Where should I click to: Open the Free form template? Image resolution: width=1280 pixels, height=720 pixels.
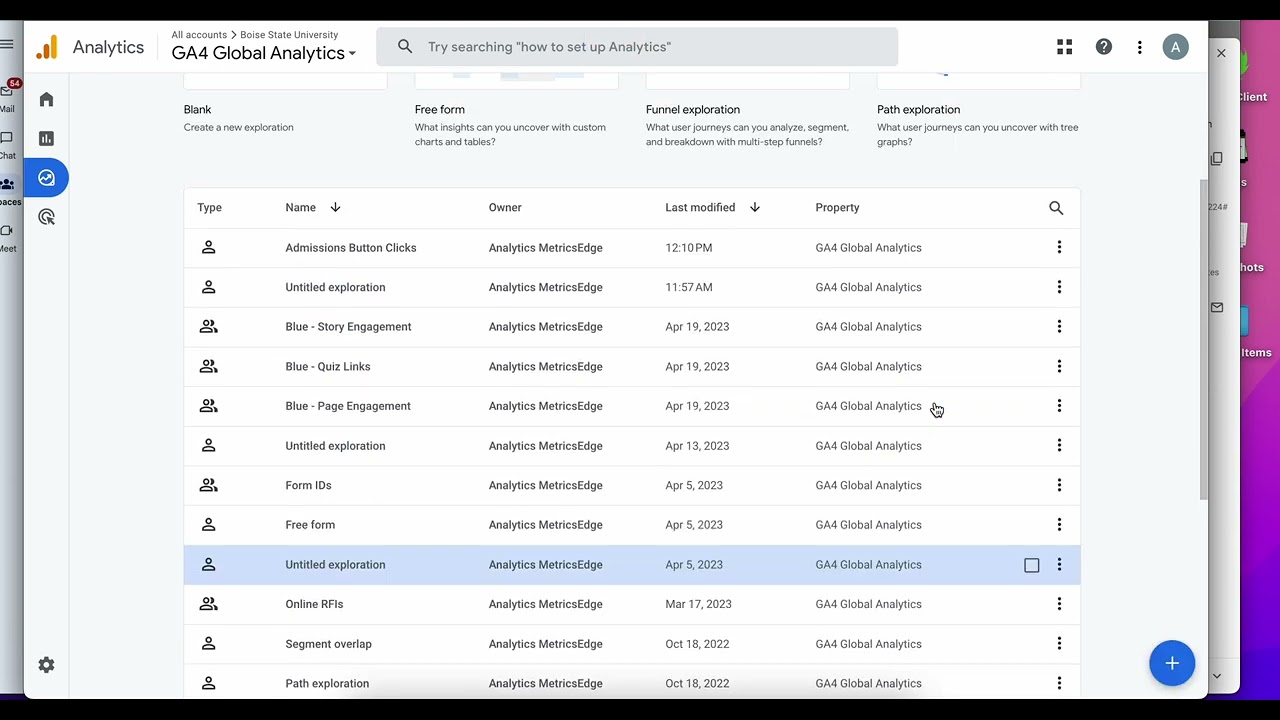[x=516, y=110]
